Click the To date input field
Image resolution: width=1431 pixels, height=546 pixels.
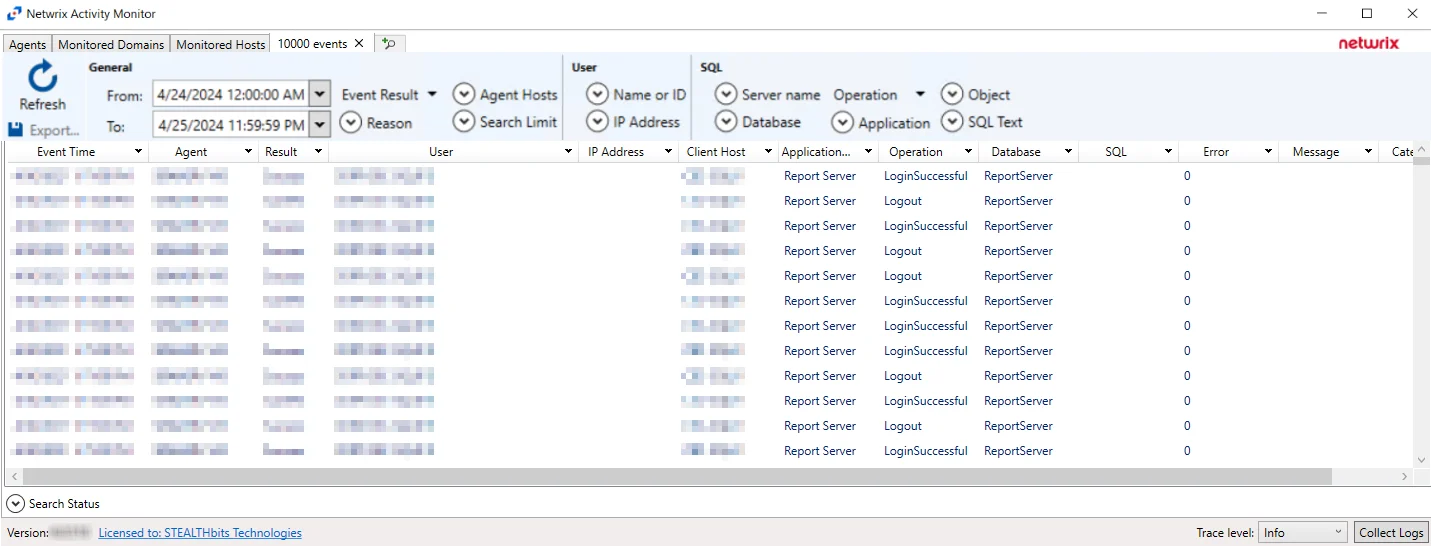[231, 125]
